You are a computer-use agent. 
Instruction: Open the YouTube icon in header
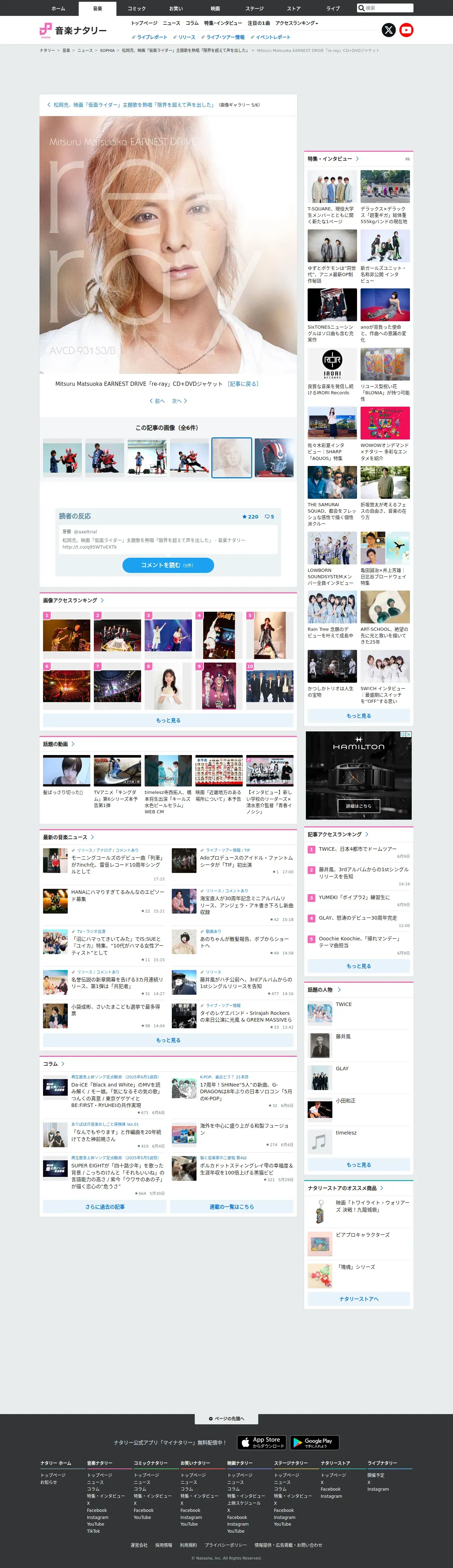point(406,30)
